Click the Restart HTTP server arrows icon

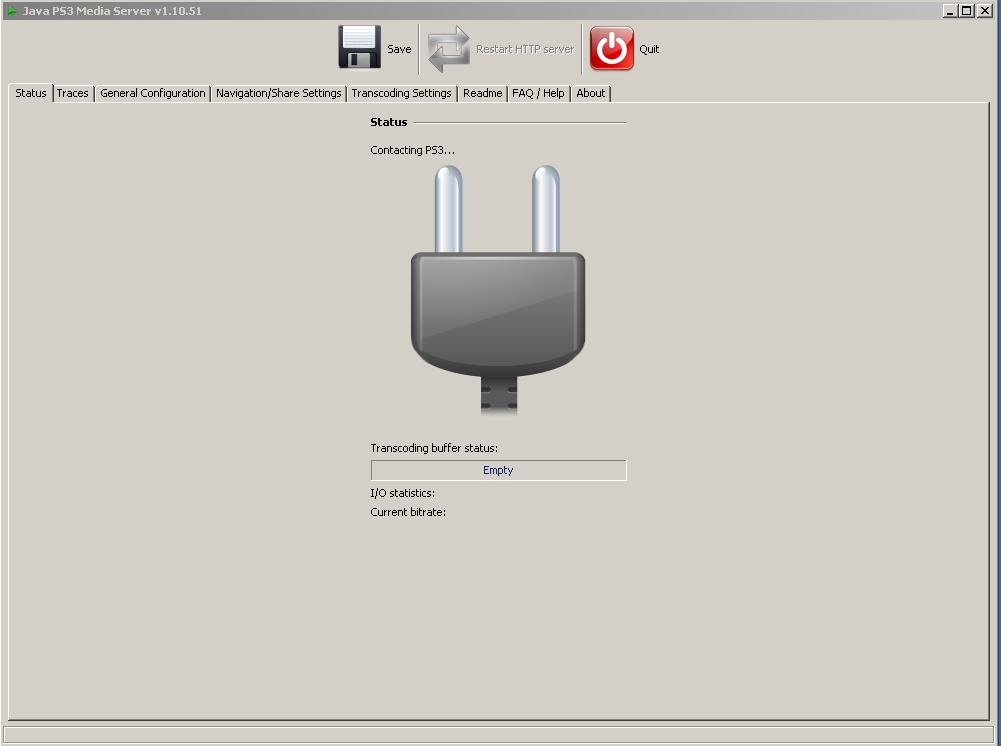tap(449, 49)
